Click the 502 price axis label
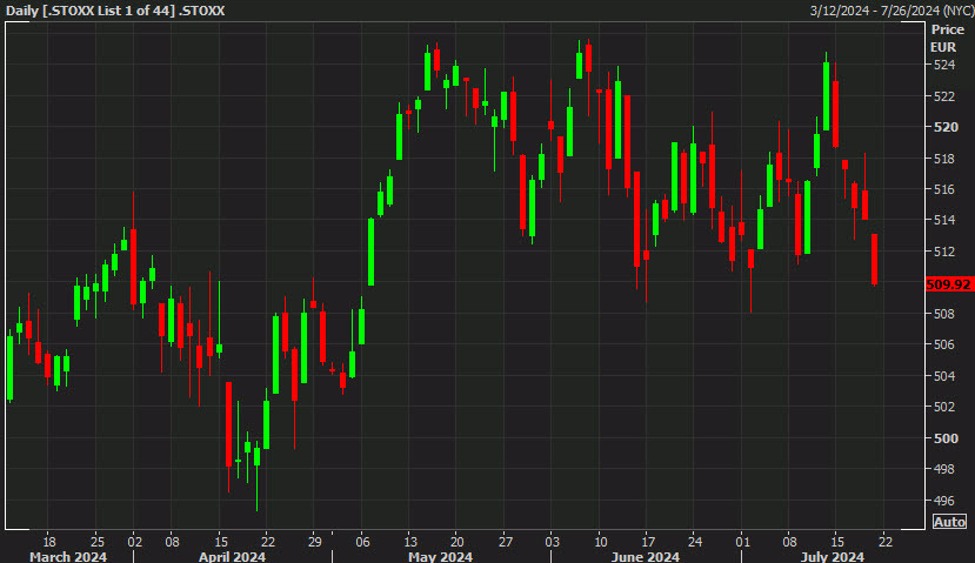Screen dimensions: 975x563 [944, 406]
